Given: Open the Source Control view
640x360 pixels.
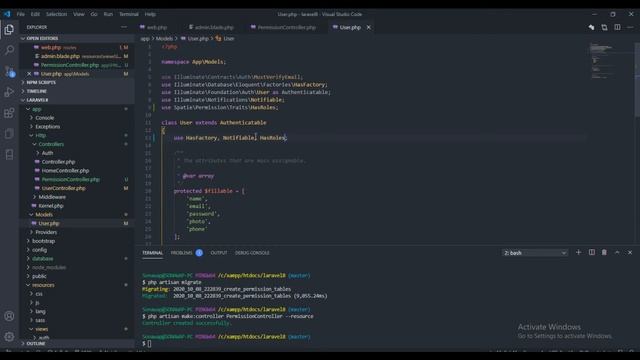Looking at the screenshot, I should (x=9, y=71).
